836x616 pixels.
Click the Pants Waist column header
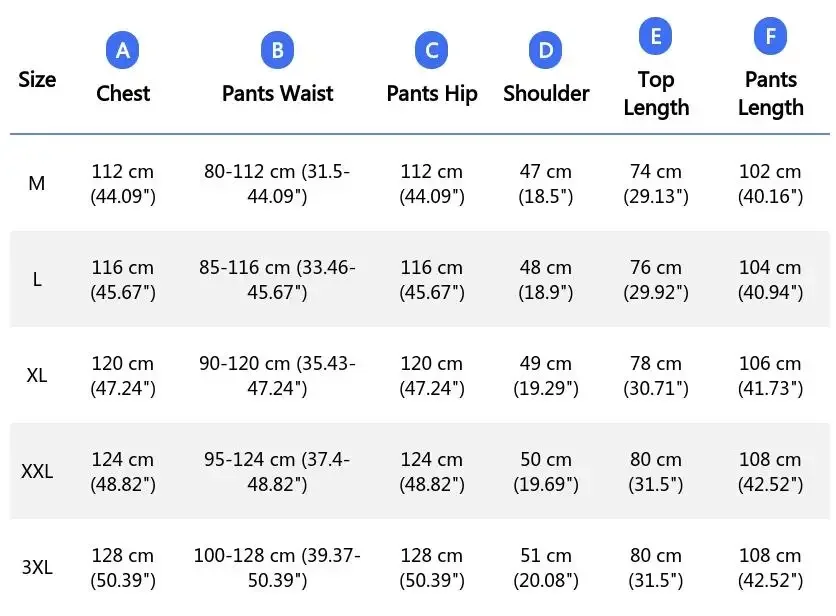[277, 93]
